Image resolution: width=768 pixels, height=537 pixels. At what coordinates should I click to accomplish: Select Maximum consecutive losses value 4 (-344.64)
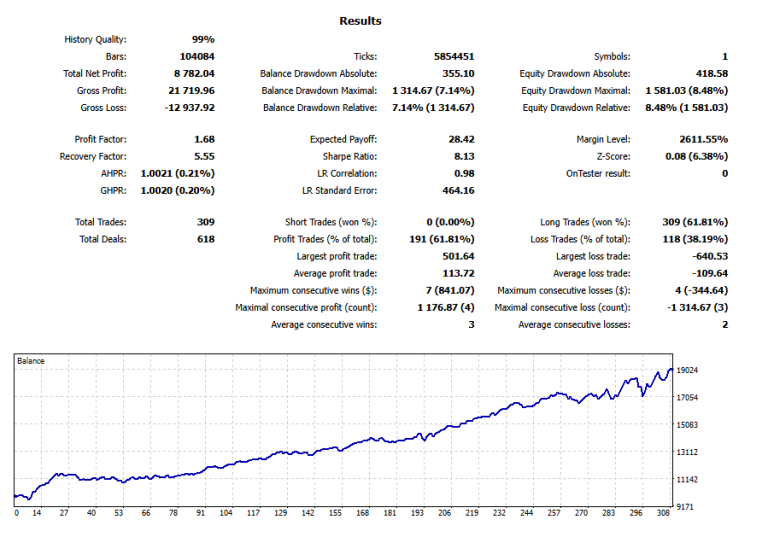(x=701, y=291)
